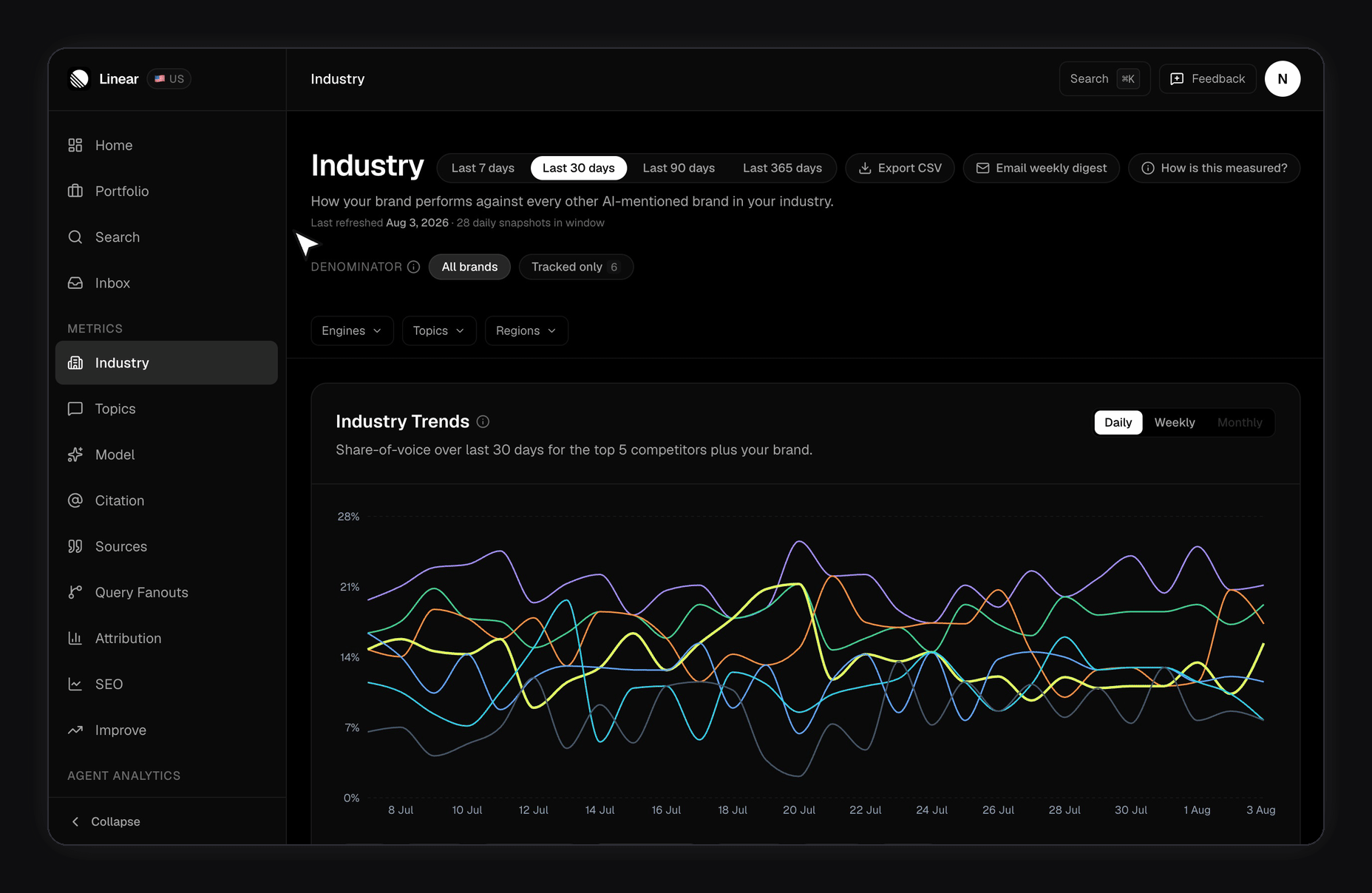
Task: Click the SEO line chart icon
Action: click(x=75, y=684)
